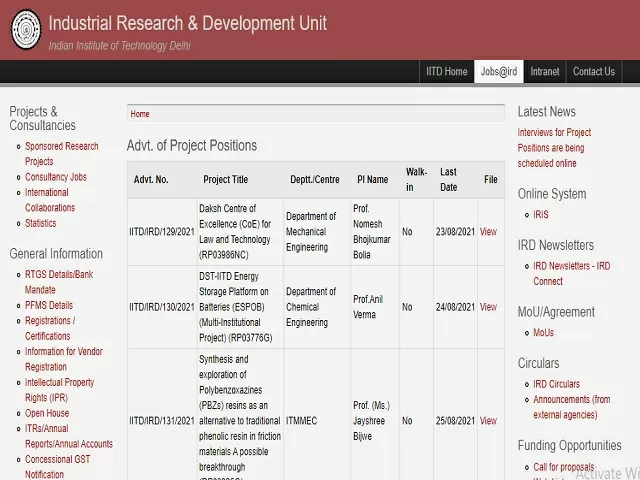
Task: Click the General Information heading
Action: tap(56, 254)
